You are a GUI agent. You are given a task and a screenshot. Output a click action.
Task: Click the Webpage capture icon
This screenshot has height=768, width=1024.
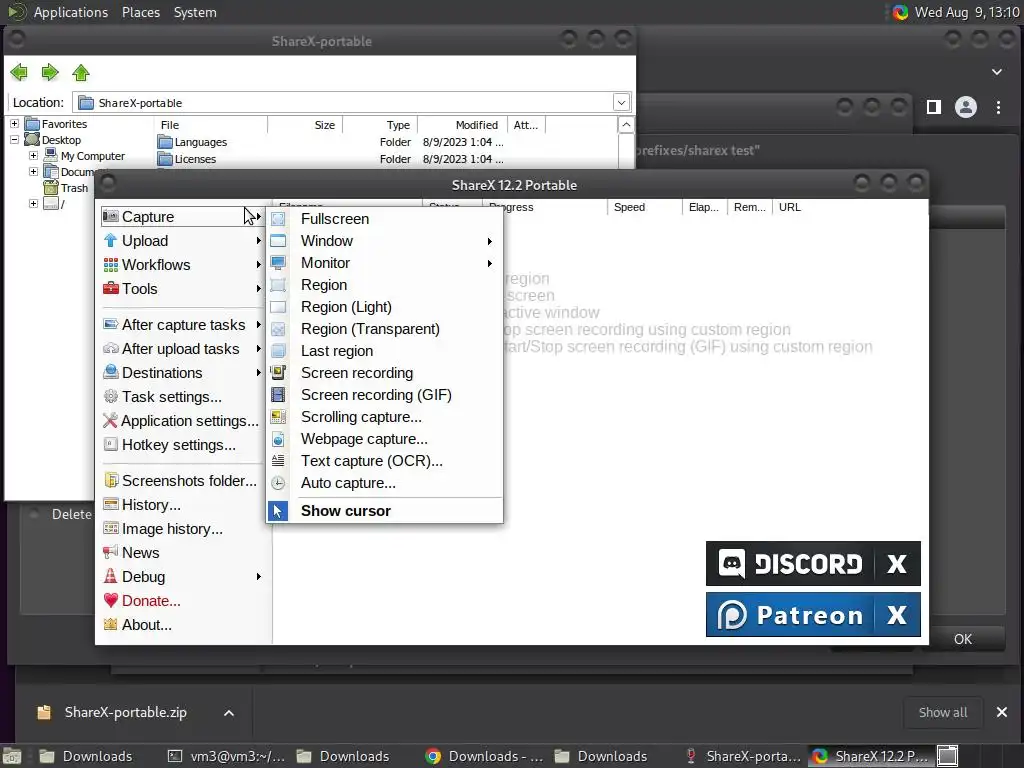[278, 439]
